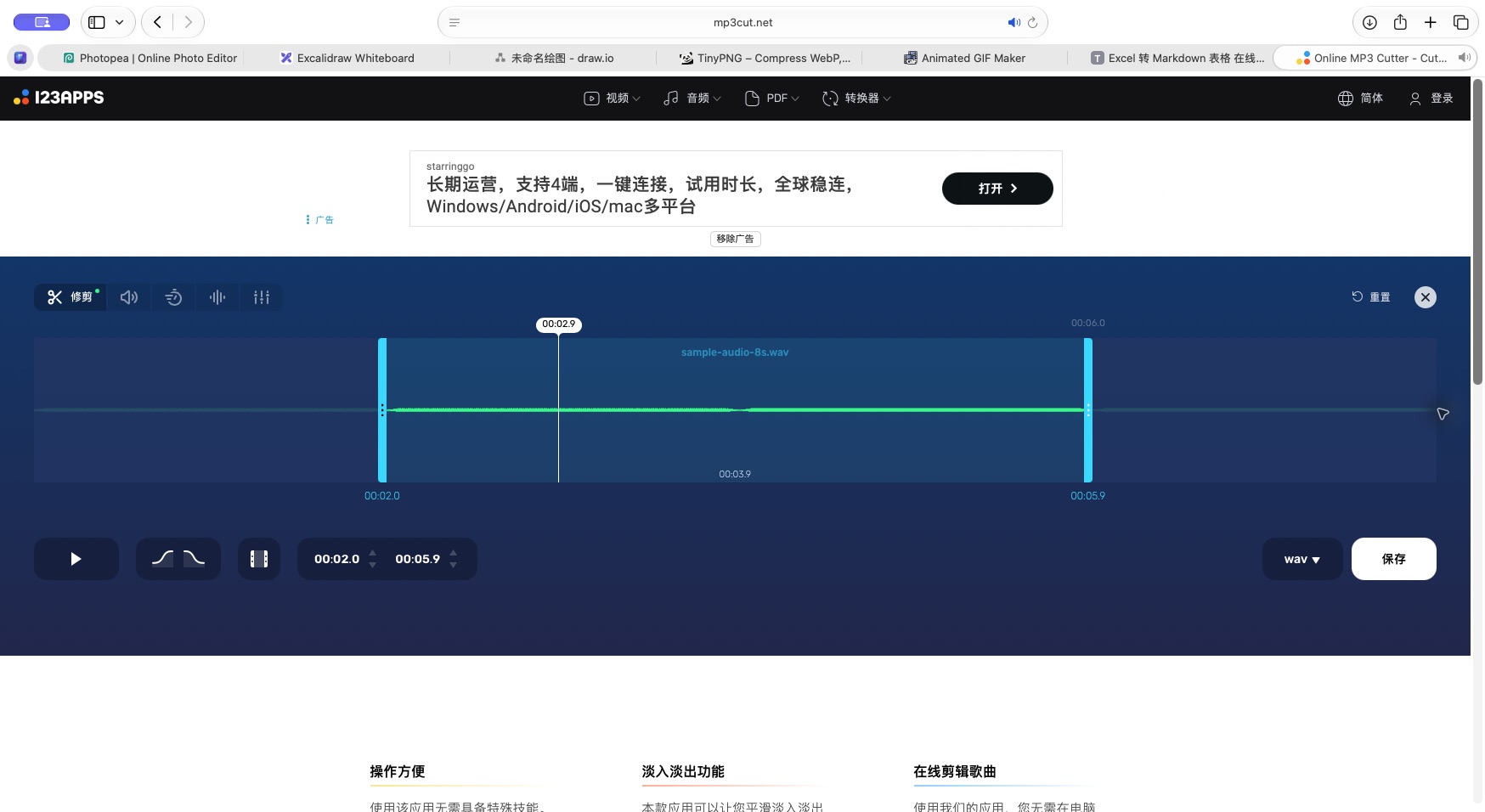This screenshot has width=1485, height=812.
Task: Open the speed change tool
Action: coord(173,297)
